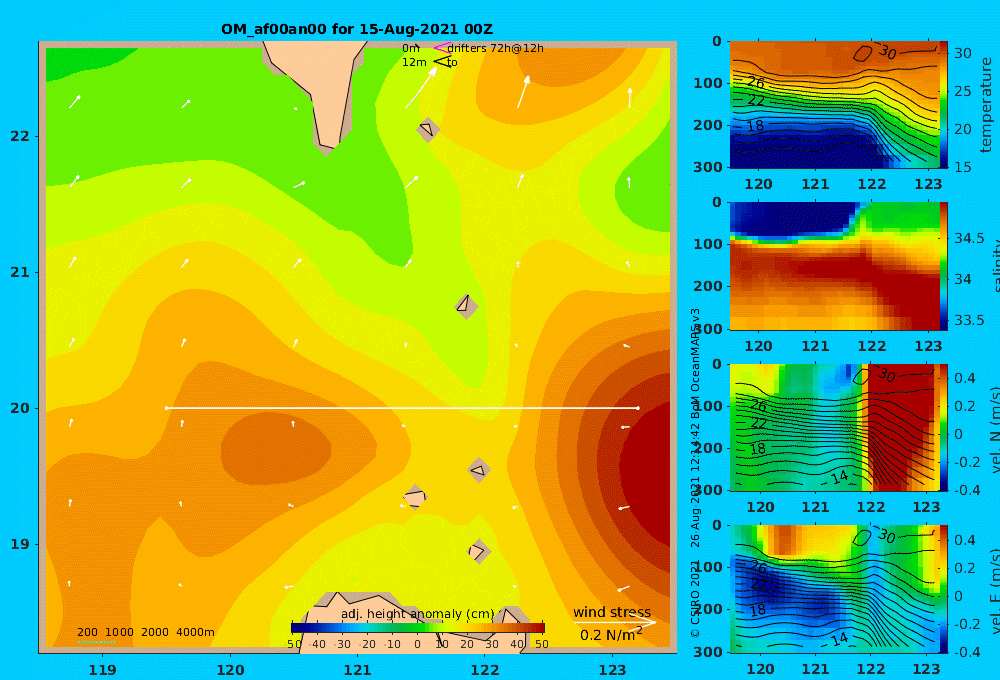Open the eastward velocity section panel

click(834, 589)
